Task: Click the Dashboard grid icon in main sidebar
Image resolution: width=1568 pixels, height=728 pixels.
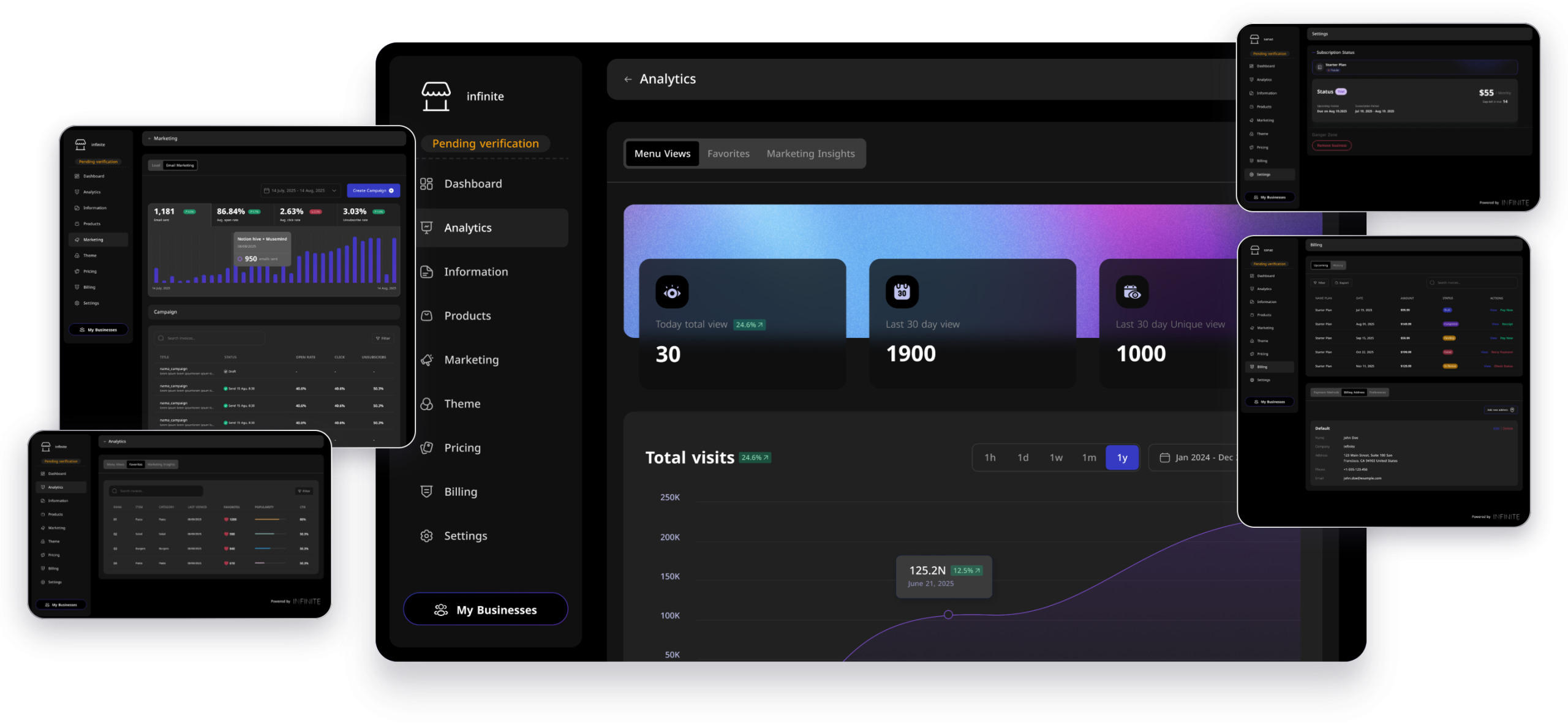Action: [x=426, y=184]
